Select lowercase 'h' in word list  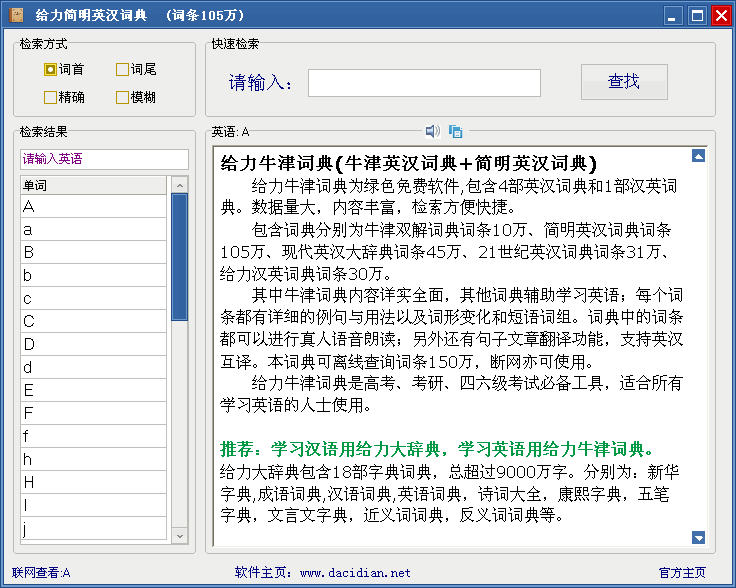pos(93,459)
